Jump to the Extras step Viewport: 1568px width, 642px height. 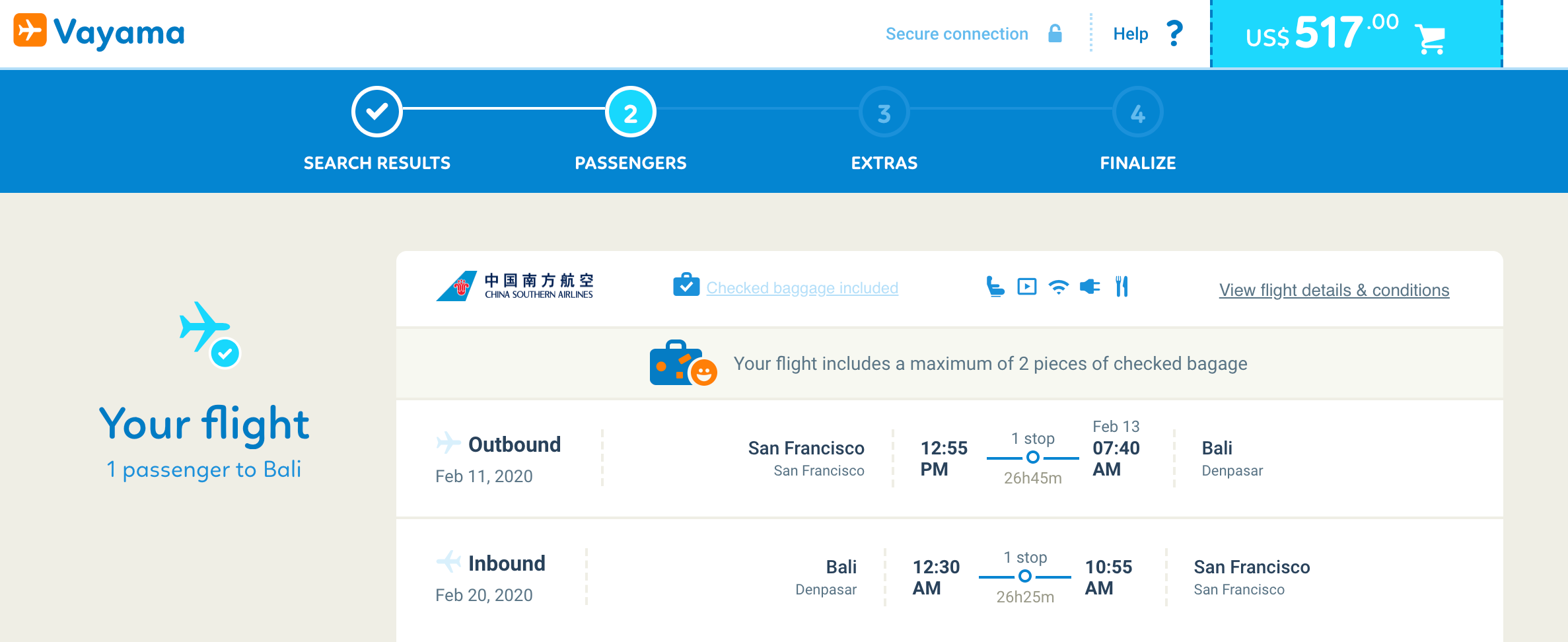coord(884,112)
